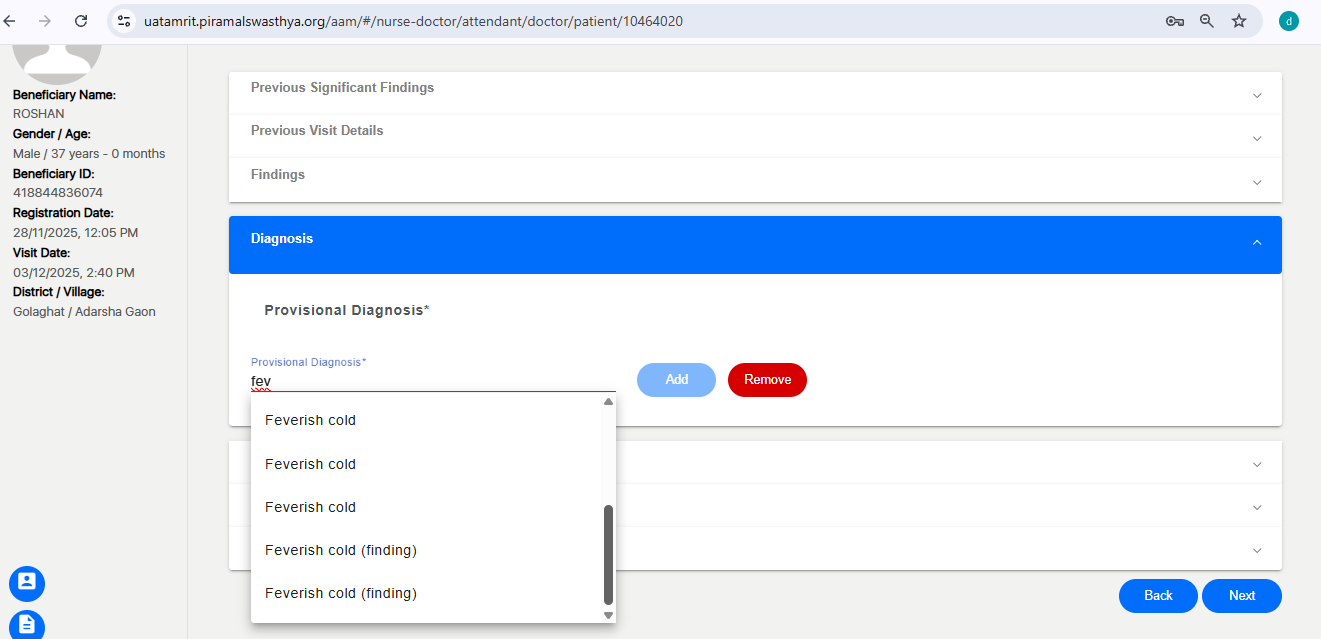
Task: Open the zoom magnifier icon in address bar
Action: click(1207, 21)
